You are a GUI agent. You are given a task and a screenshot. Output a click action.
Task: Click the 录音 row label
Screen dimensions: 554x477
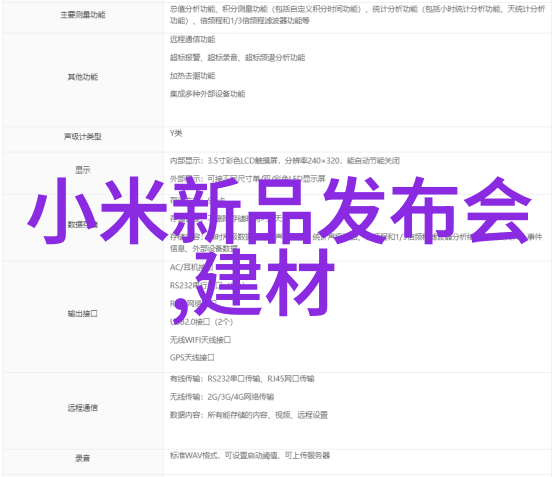83,458
